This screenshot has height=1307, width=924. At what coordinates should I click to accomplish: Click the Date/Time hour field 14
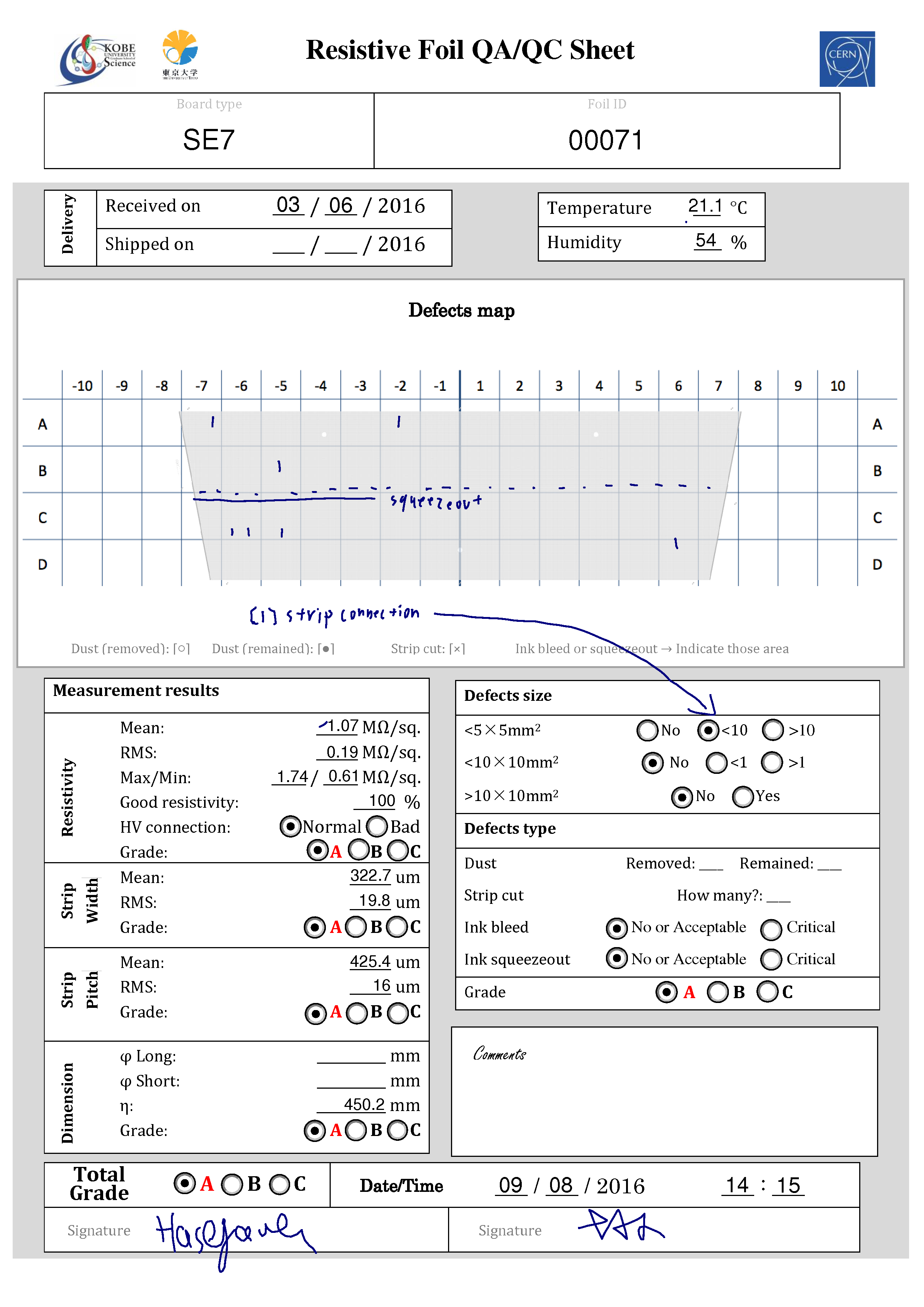click(737, 1185)
